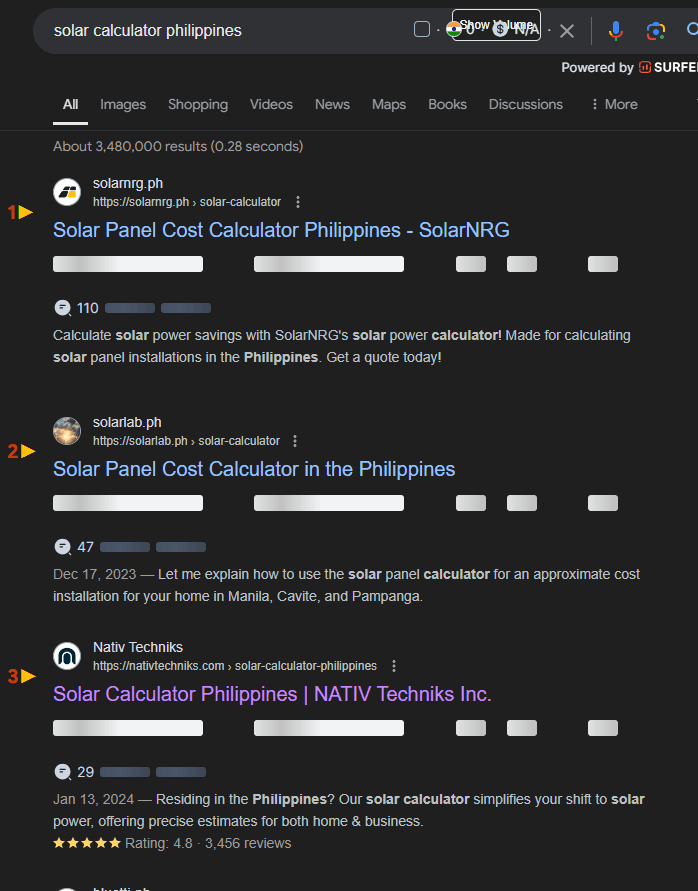Toggle the Surfer checkbox in the search bar
The height and width of the screenshot is (891, 698).
(x=421, y=29)
